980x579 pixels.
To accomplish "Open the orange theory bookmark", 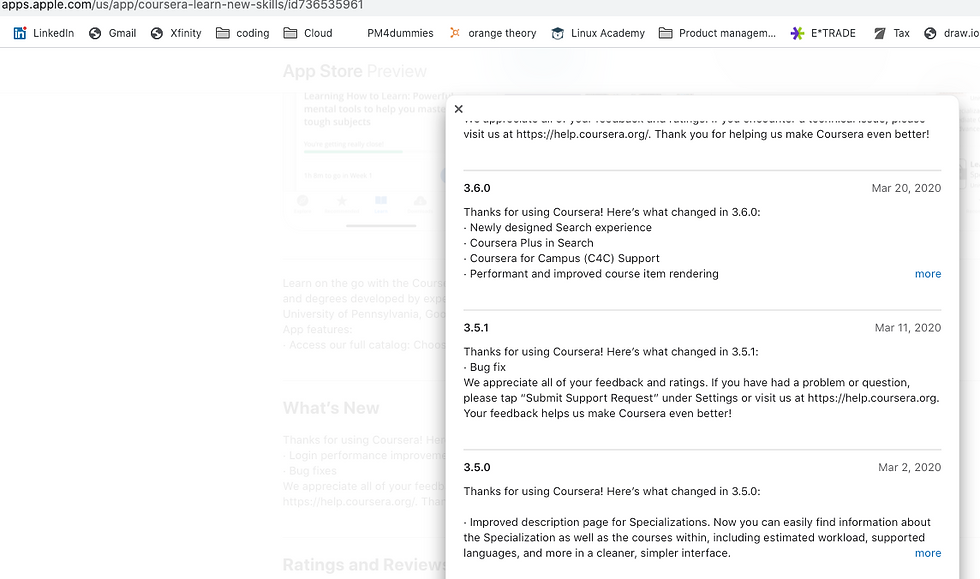I will pyautogui.click(x=492, y=33).
